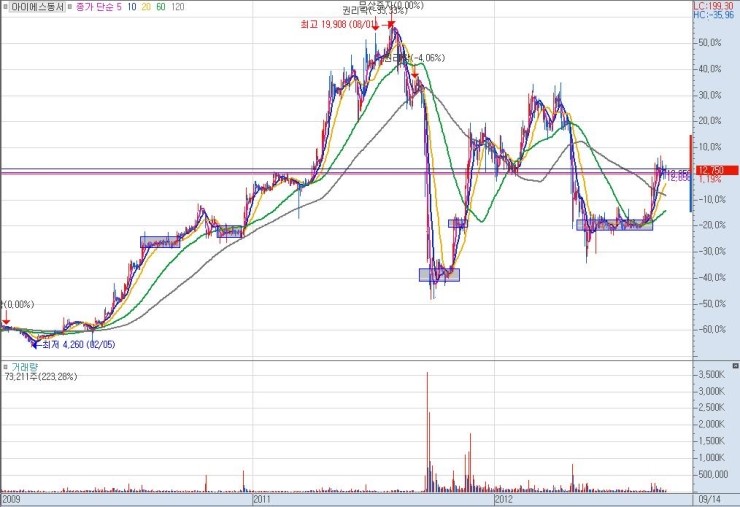The height and width of the screenshot is (507, 740).
Task: Select the 120-day moving average legend
Action: (177, 7)
